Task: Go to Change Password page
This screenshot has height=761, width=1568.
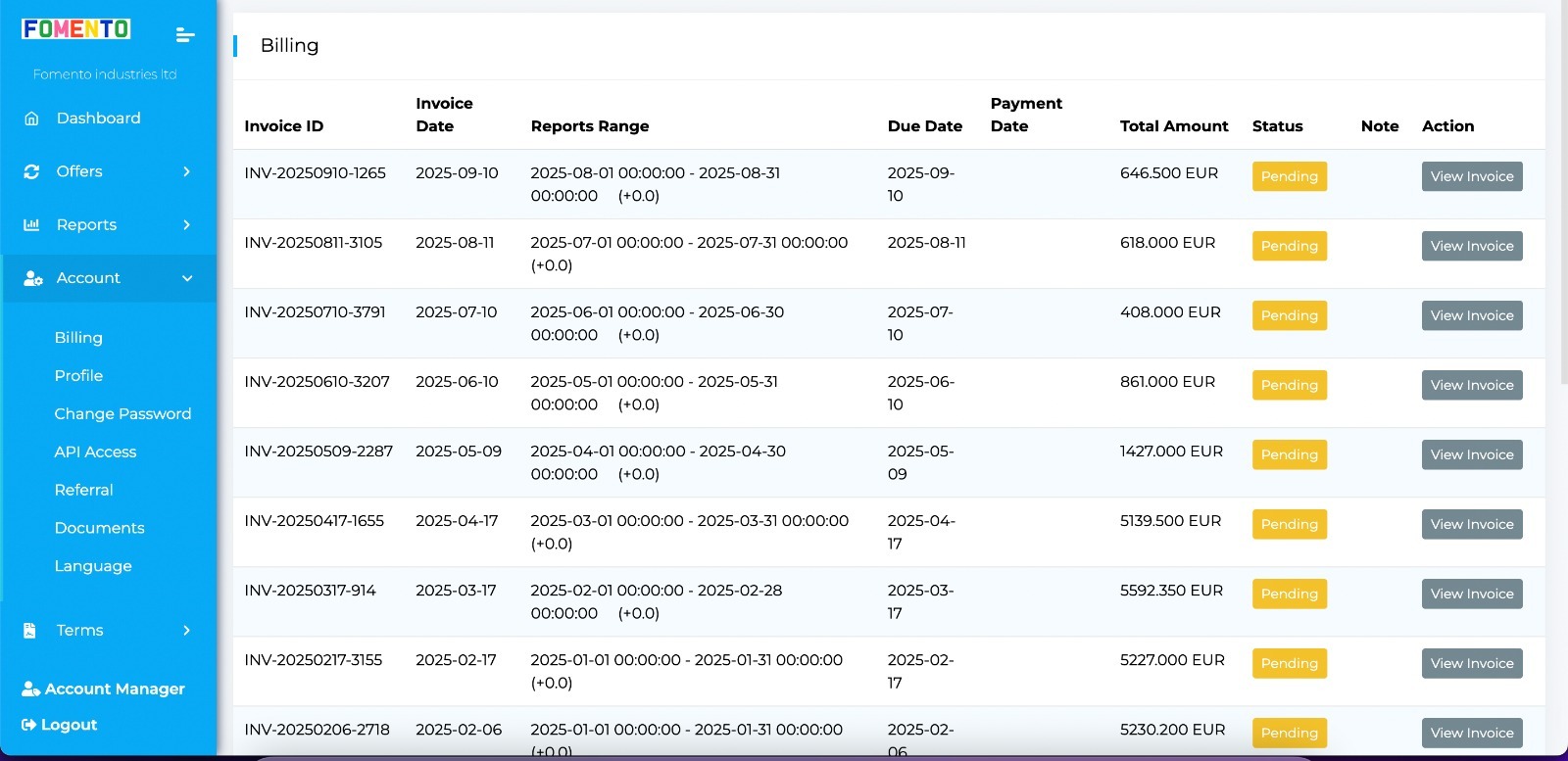Action: pyautogui.click(x=122, y=413)
